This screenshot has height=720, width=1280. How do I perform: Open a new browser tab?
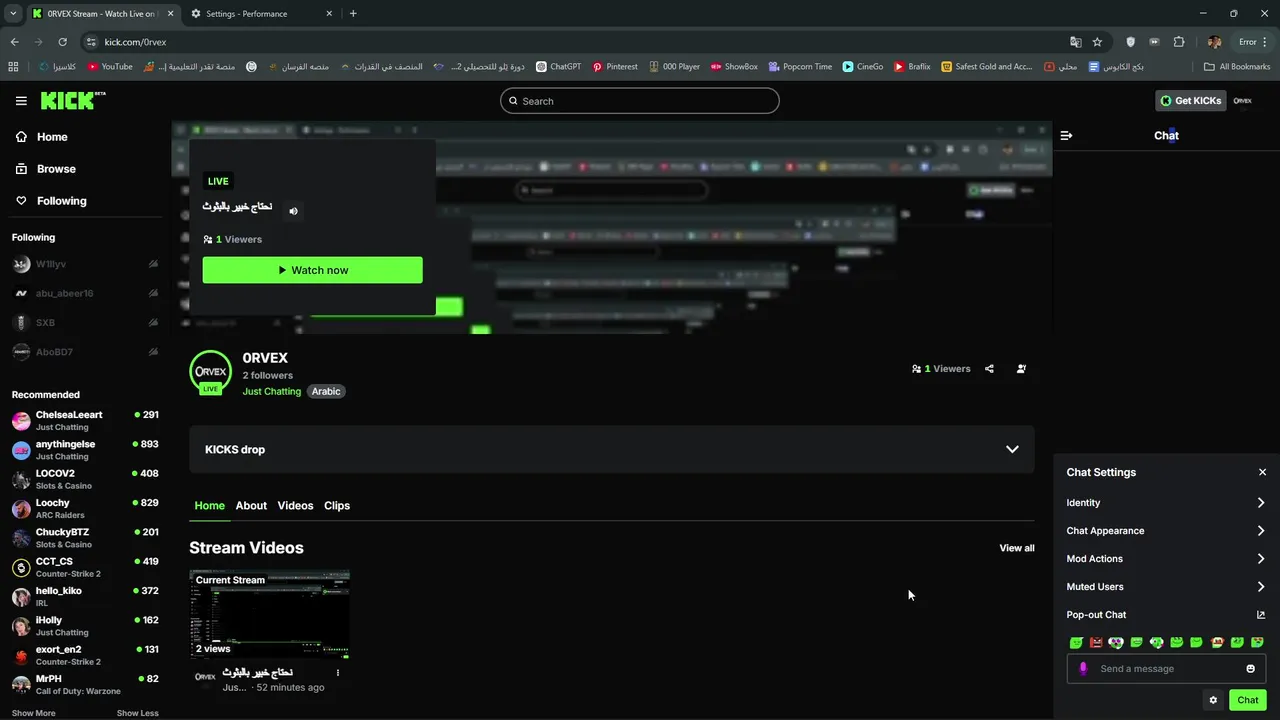353,14
